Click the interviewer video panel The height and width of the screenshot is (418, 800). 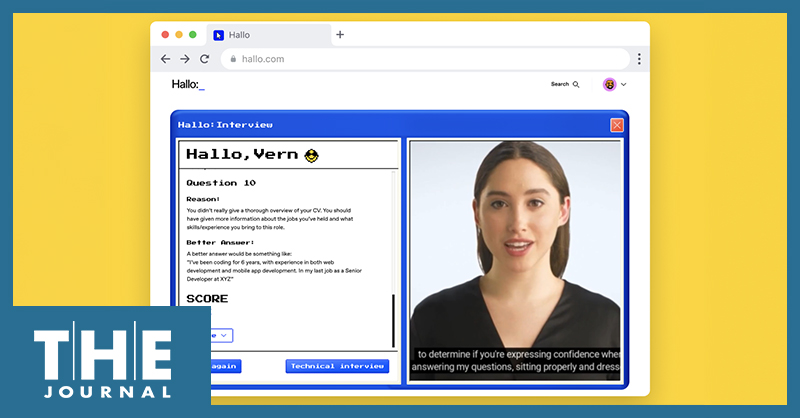pos(515,260)
